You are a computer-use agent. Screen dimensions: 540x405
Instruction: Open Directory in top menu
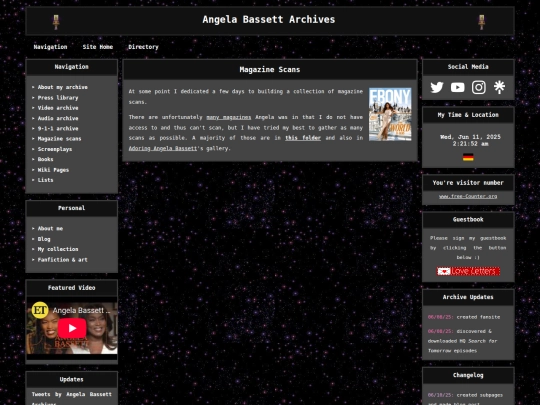143,47
